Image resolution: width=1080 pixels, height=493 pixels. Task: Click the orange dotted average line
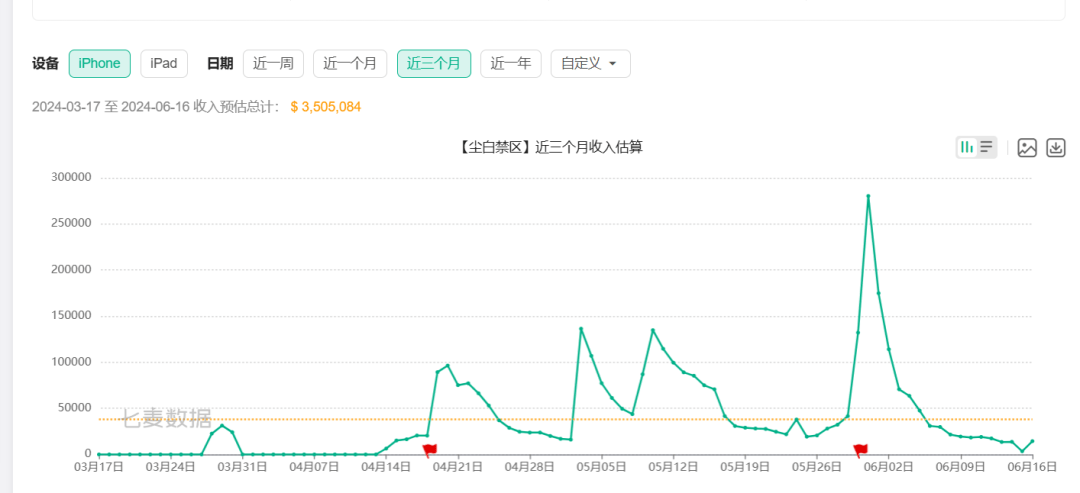pos(565,419)
